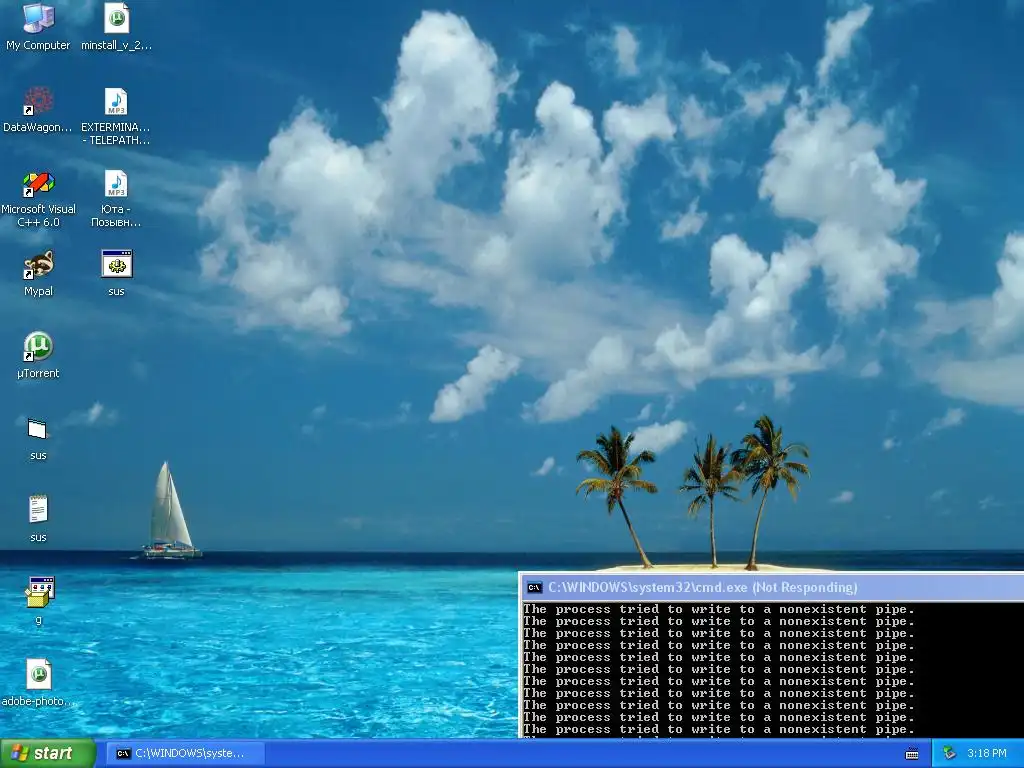This screenshot has height=768, width=1024.
Task: Select the sus executable with gear icon
Action: click(116, 273)
